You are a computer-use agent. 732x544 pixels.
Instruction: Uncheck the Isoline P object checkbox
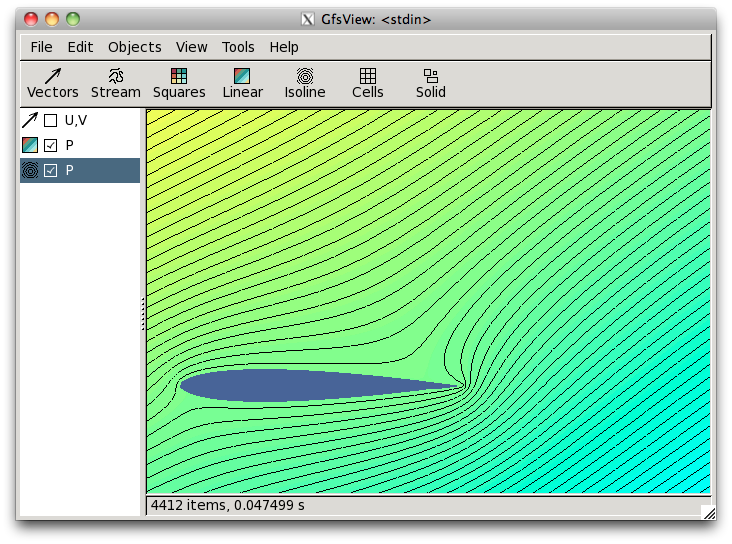[x=50, y=170]
